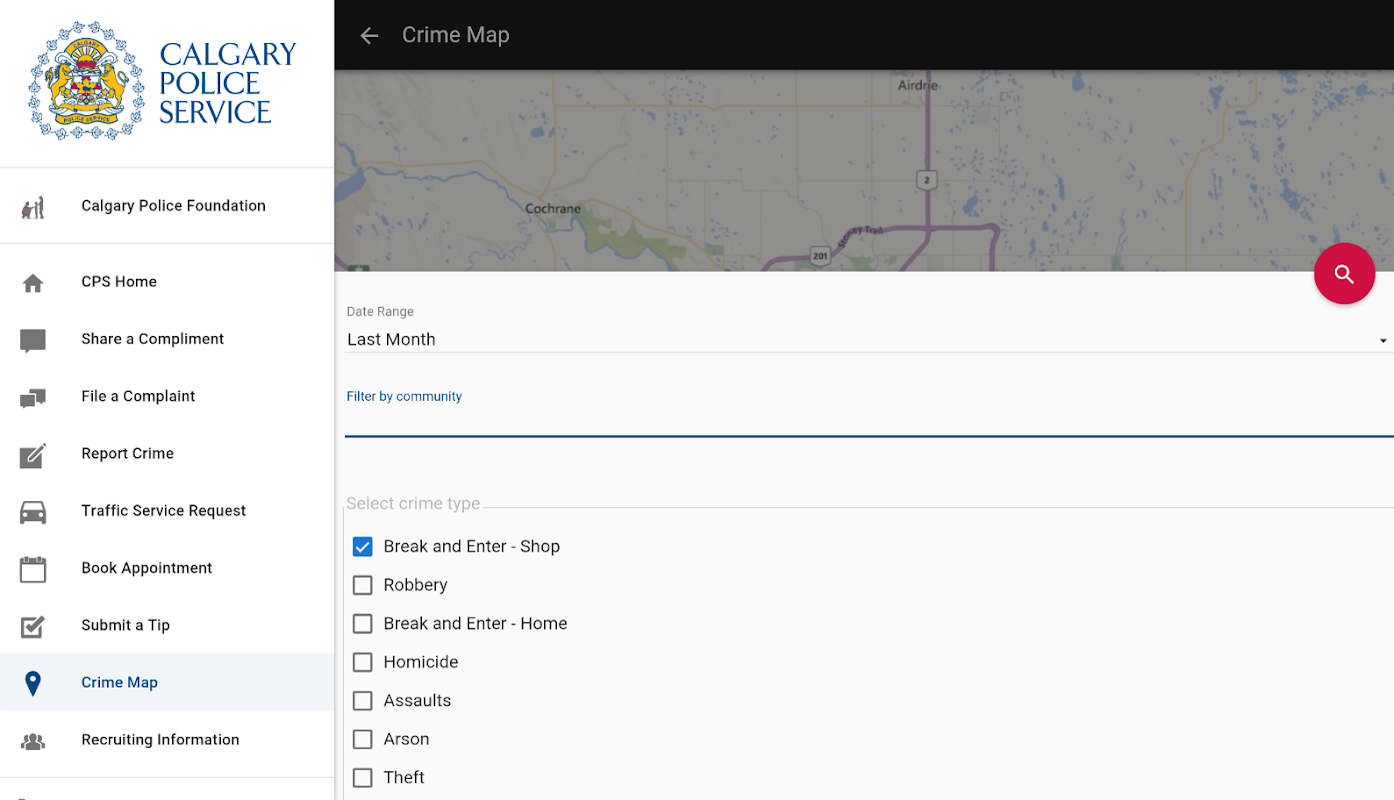Screen dimensions: 1394x800
Task: Click the CPS Home house icon
Action: 33,283
